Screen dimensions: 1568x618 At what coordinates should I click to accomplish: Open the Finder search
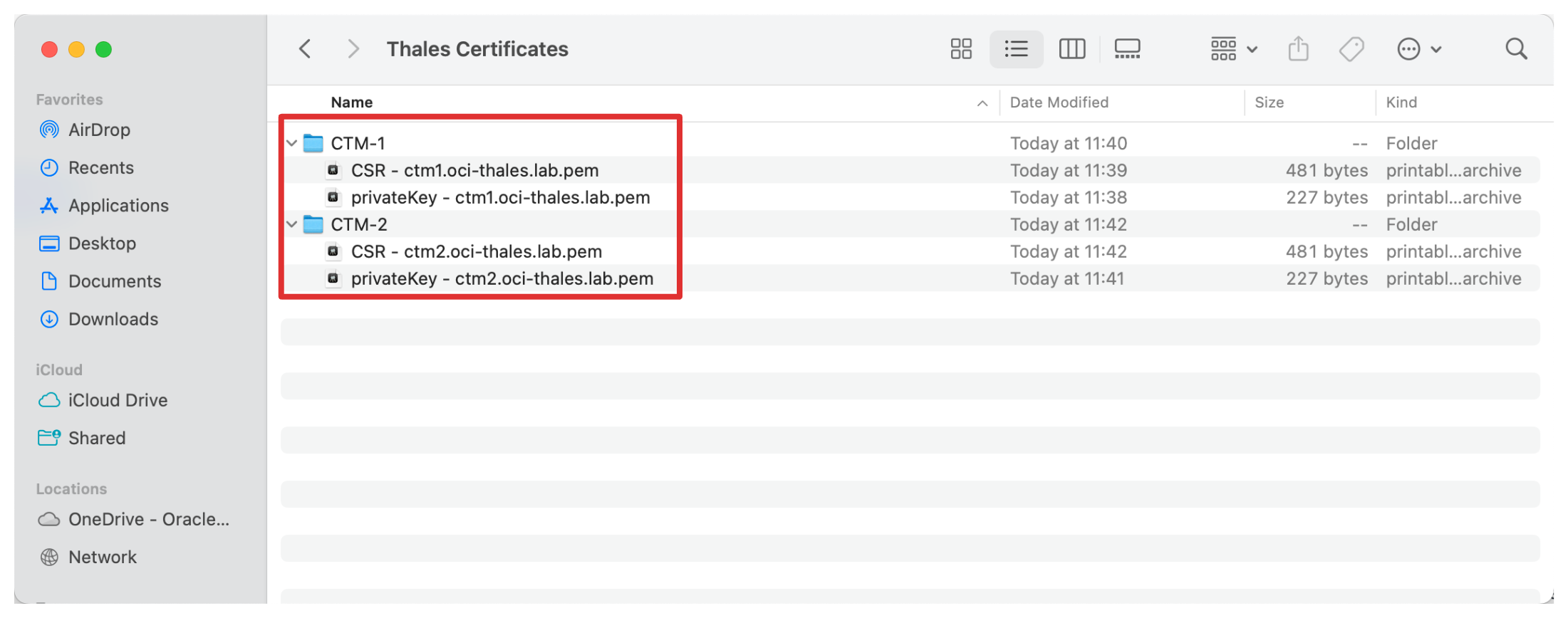1516,49
